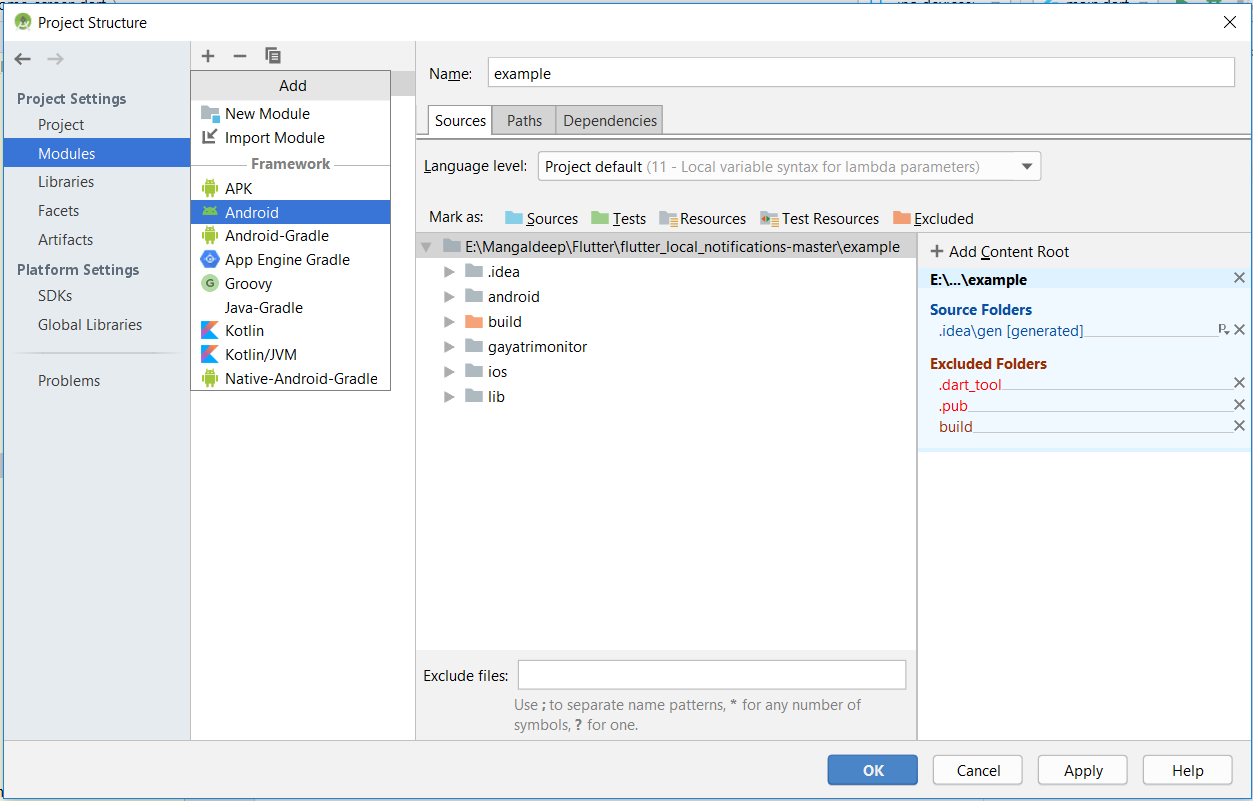This screenshot has height=801, width=1253.
Task: Mark as Excluded folder icon
Action: (x=902, y=218)
